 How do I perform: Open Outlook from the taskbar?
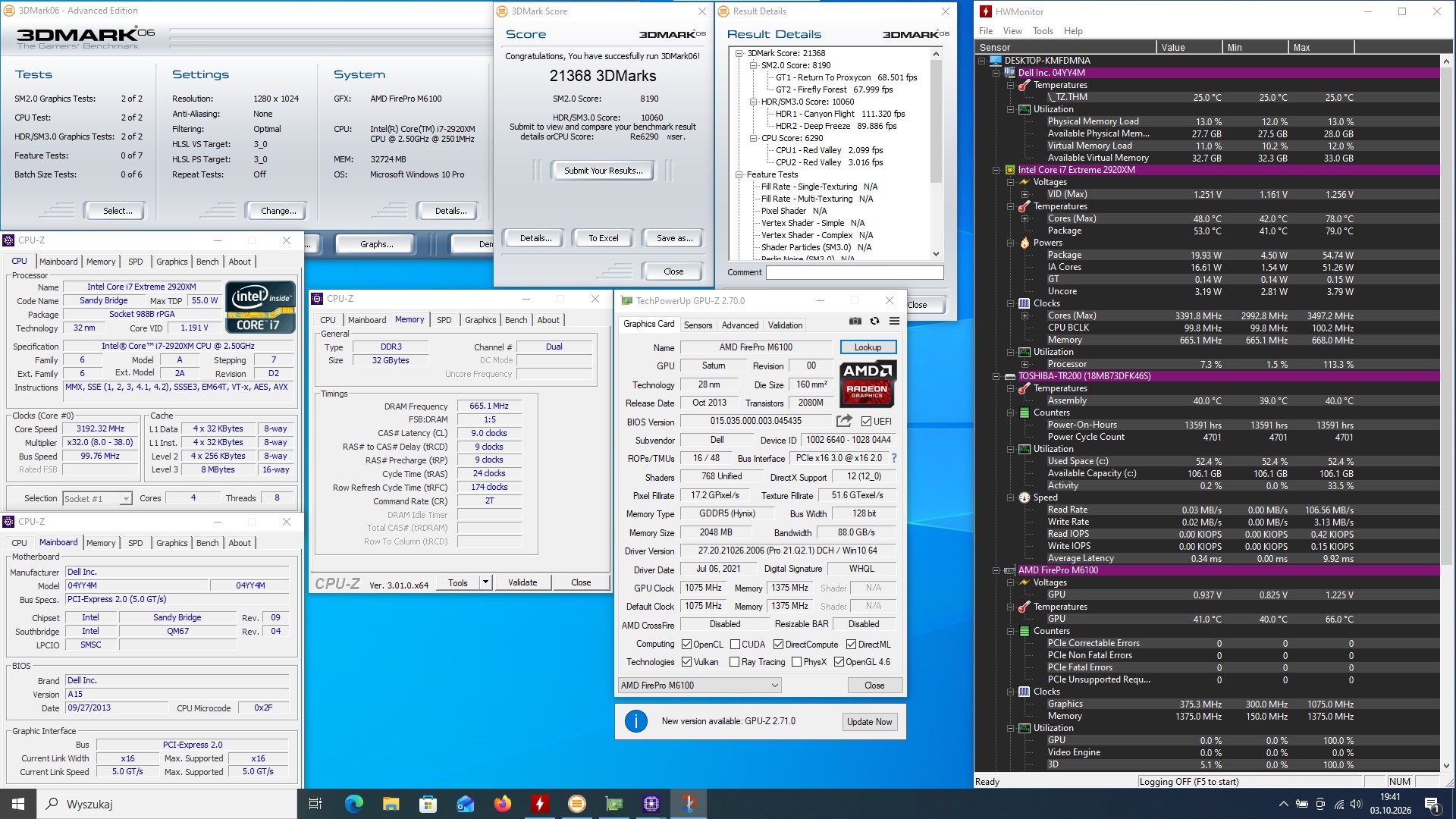click(465, 804)
